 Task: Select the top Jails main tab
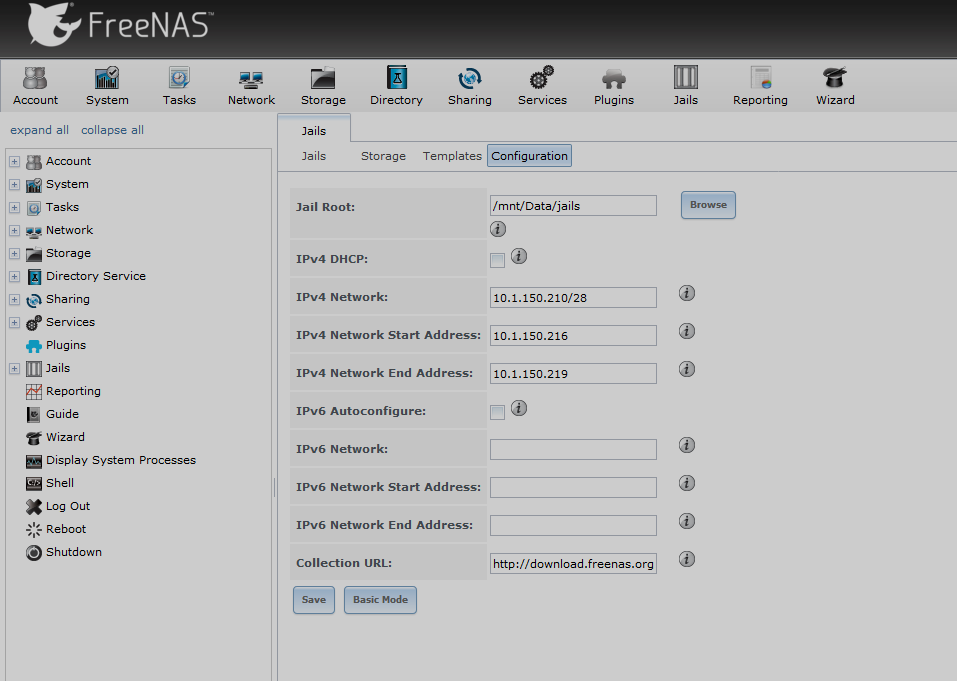click(x=314, y=130)
